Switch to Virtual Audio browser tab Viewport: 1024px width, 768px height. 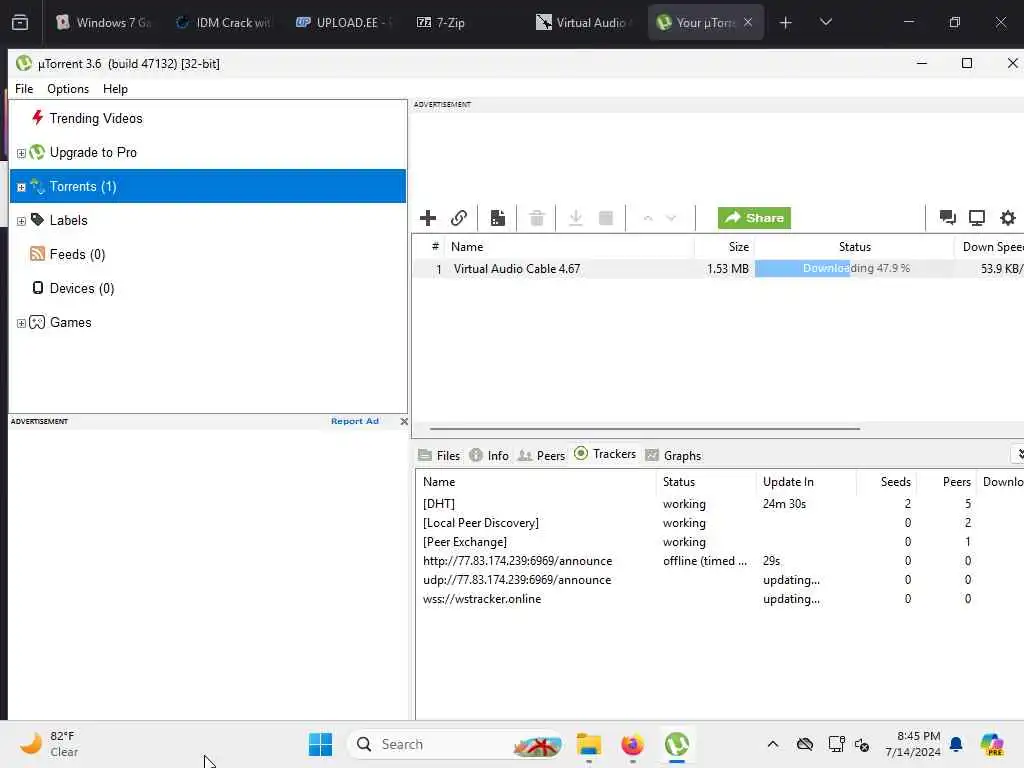pos(584,23)
